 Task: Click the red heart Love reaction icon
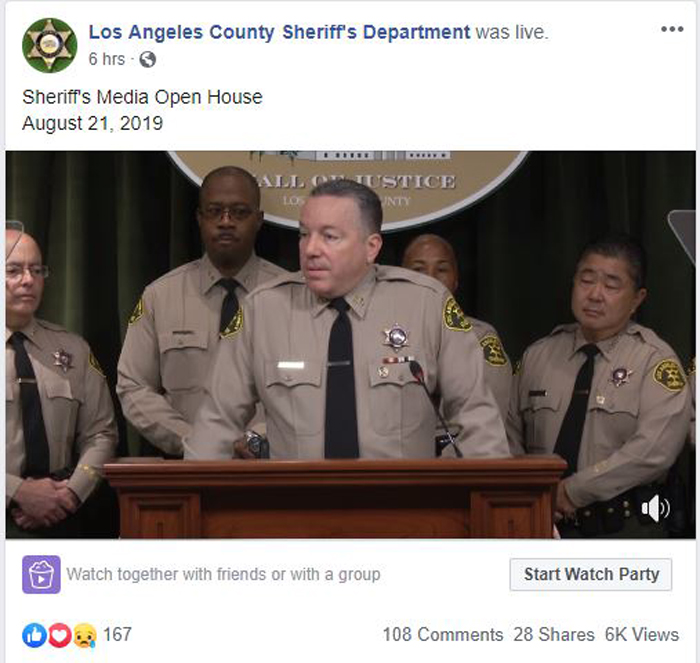[59, 635]
